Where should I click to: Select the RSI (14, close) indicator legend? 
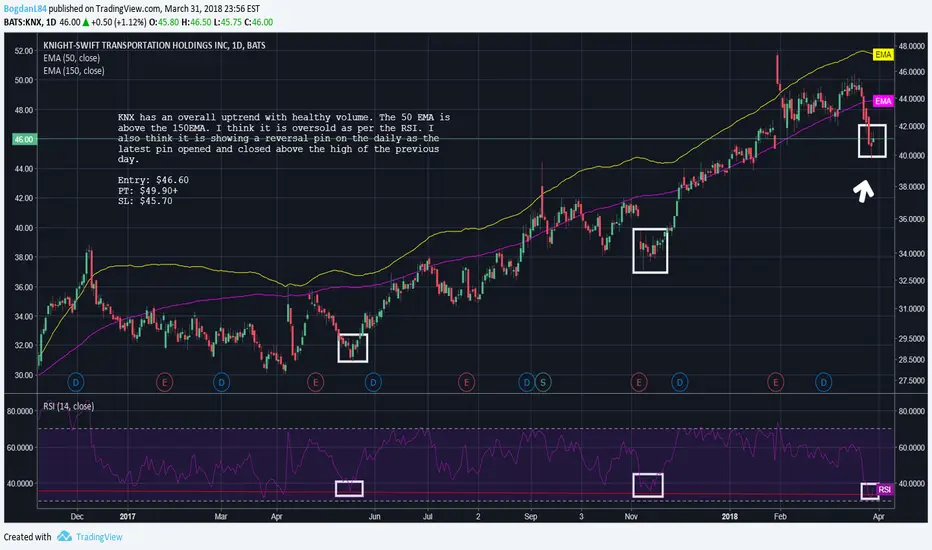(68, 406)
